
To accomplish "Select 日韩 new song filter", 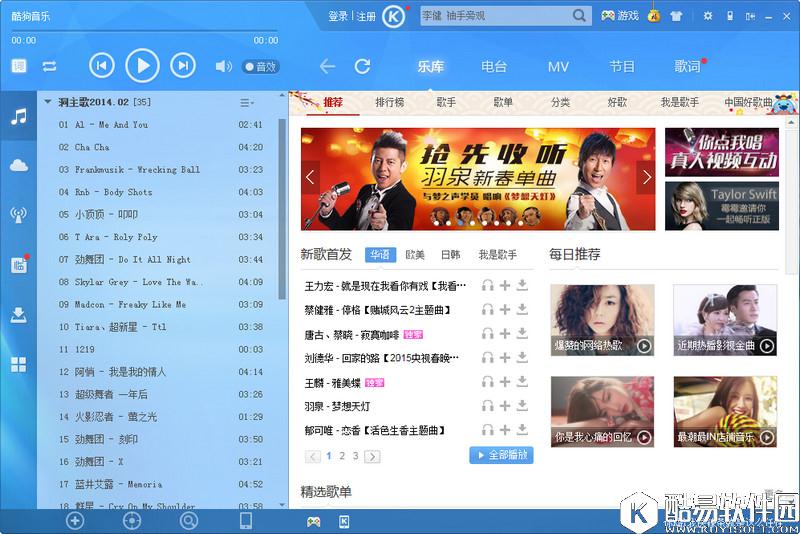I will point(451,255).
